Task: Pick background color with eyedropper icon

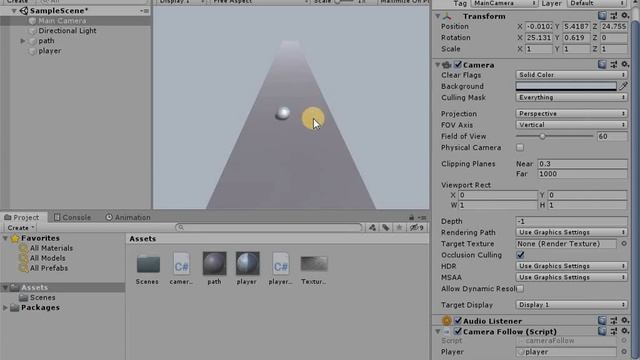Action: coord(623,86)
